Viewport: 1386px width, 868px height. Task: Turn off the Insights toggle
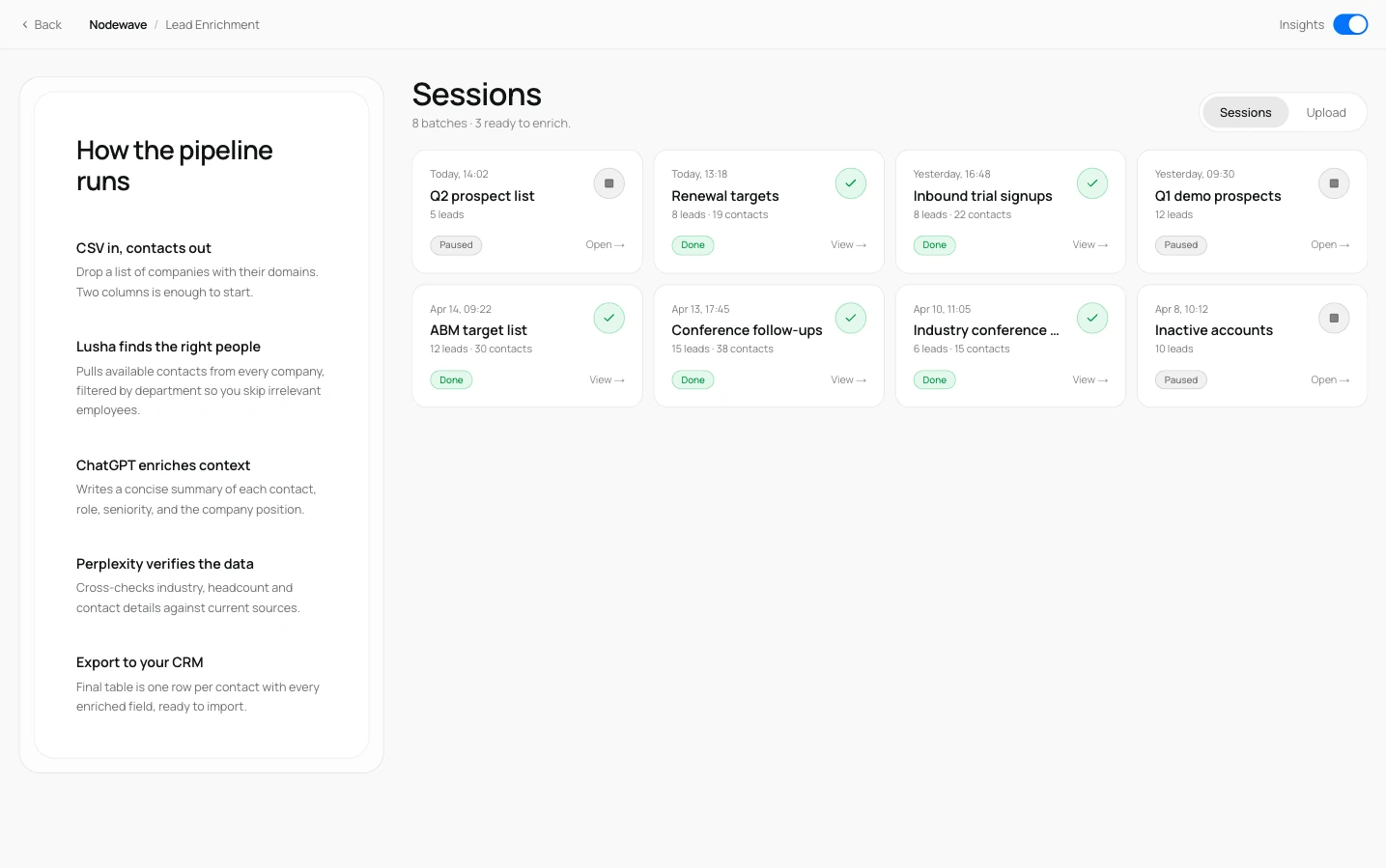click(x=1350, y=24)
